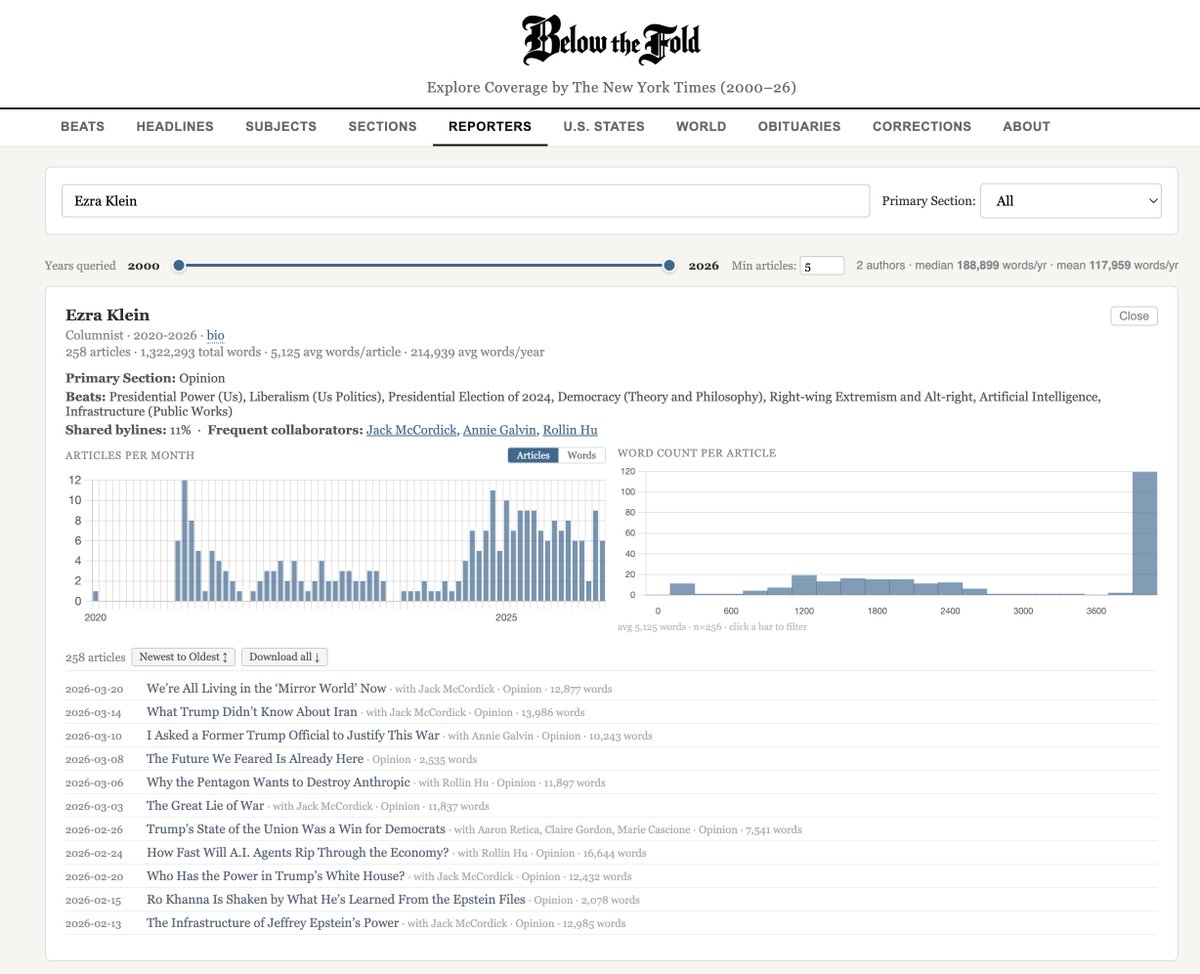The image size is (1200, 974).
Task: Open 'What Trump Didn't Know About Iran'
Action: pyautogui.click(x=252, y=712)
